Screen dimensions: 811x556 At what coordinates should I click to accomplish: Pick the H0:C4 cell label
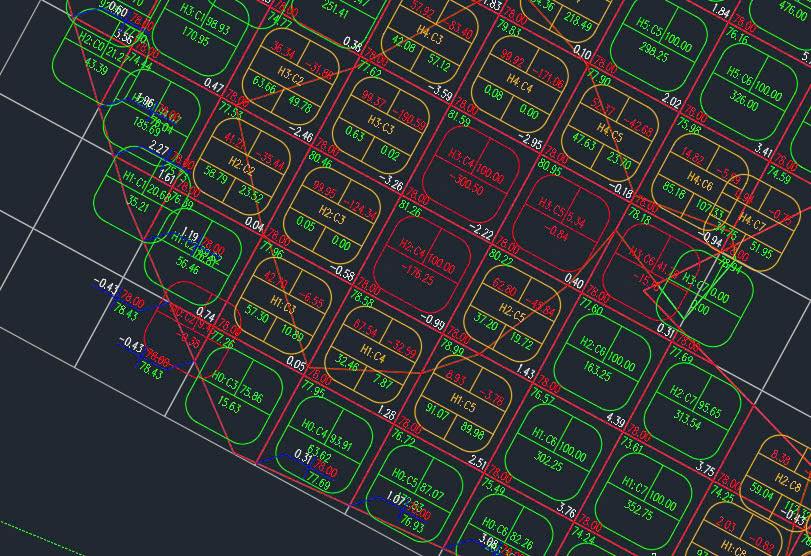(x=315, y=429)
